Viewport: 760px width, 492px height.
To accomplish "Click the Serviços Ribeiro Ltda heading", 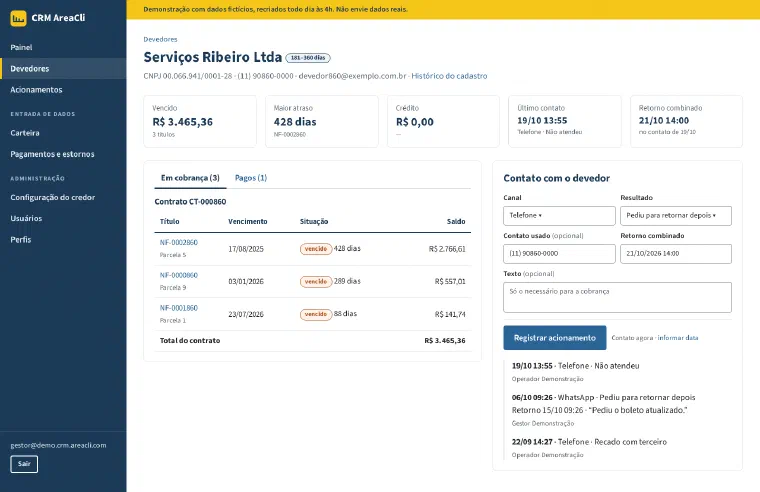I will (x=212, y=57).
